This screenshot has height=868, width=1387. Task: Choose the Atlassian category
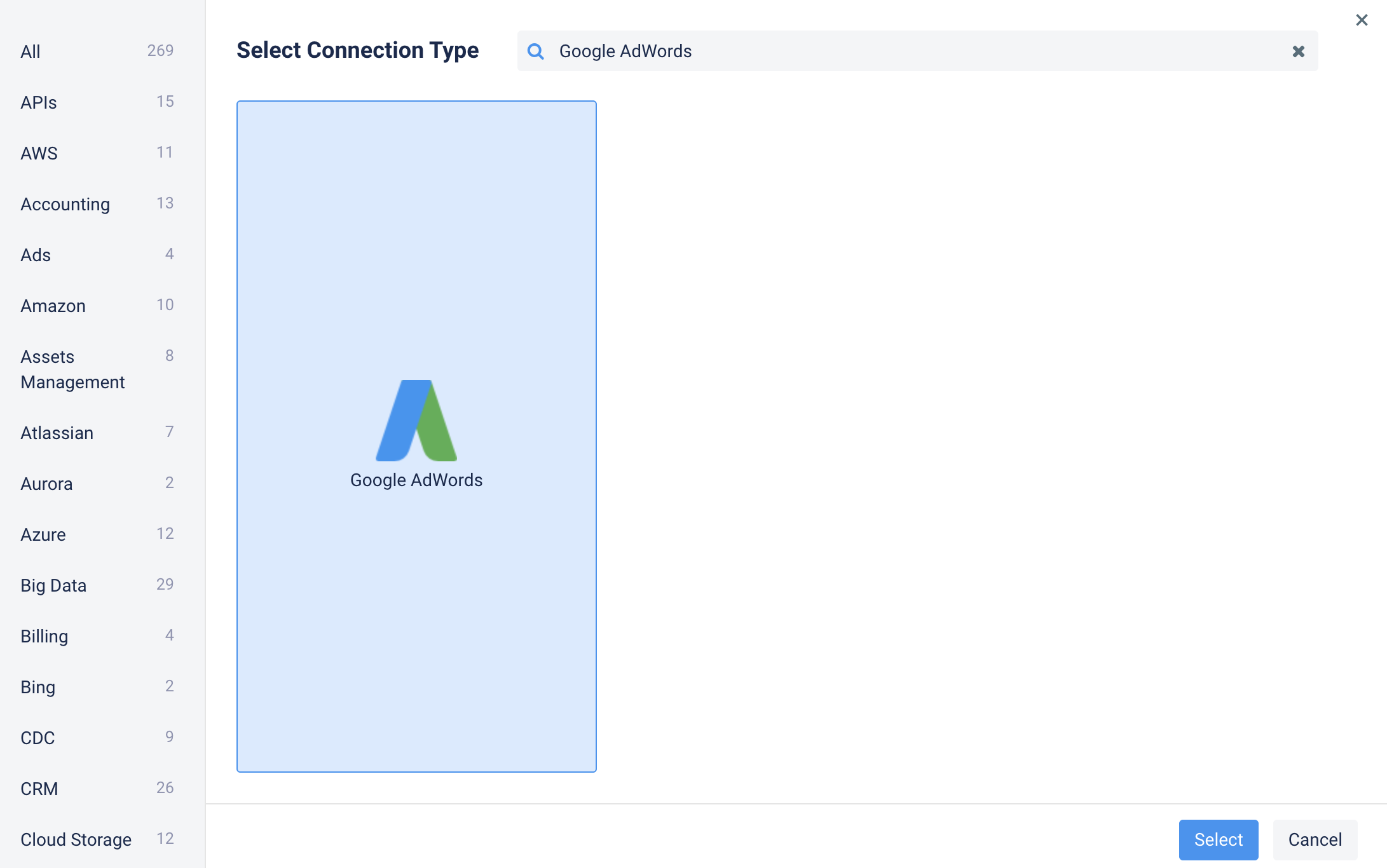coord(97,432)
